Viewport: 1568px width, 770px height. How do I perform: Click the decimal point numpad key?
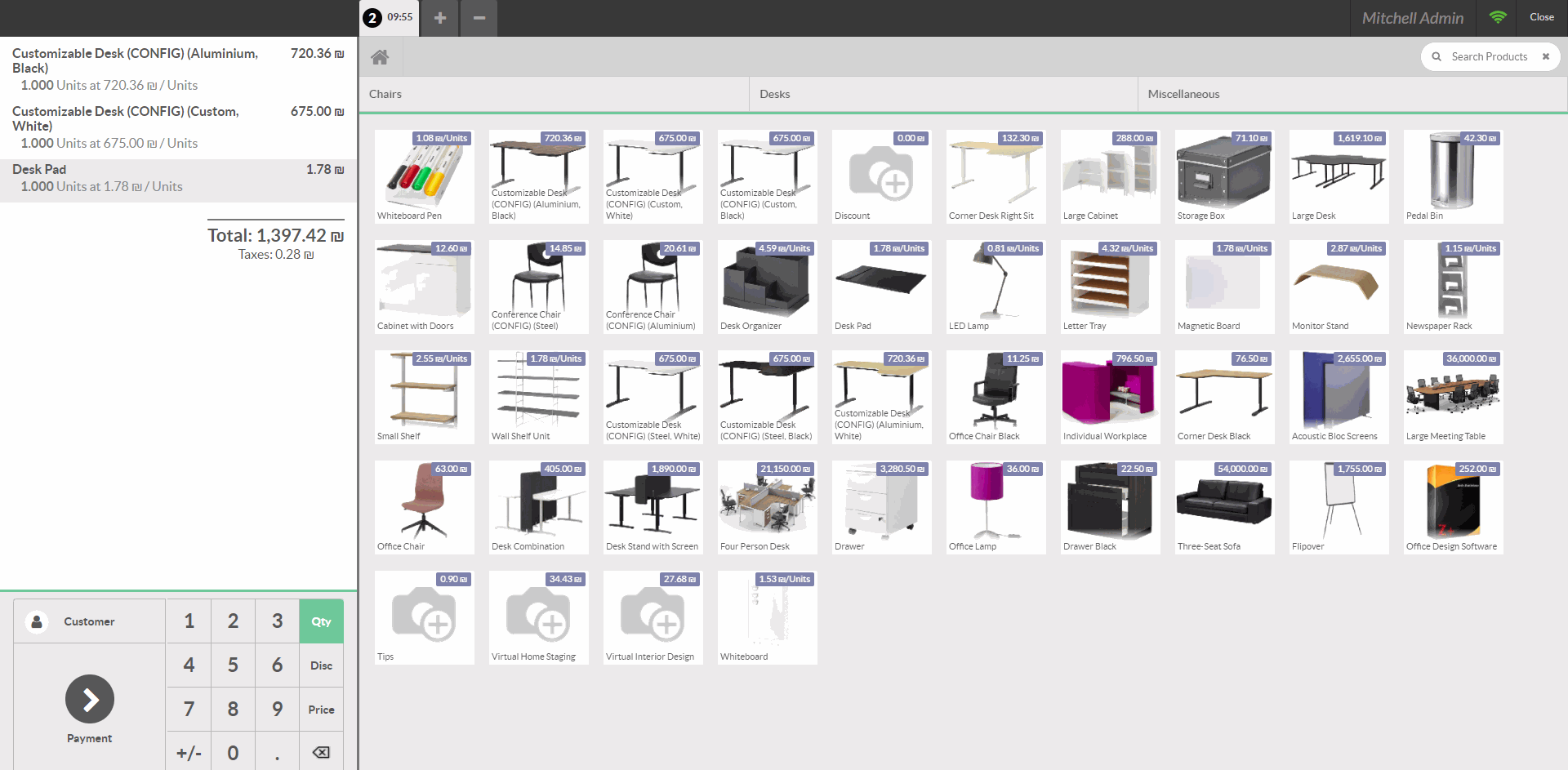coord(278,753)
